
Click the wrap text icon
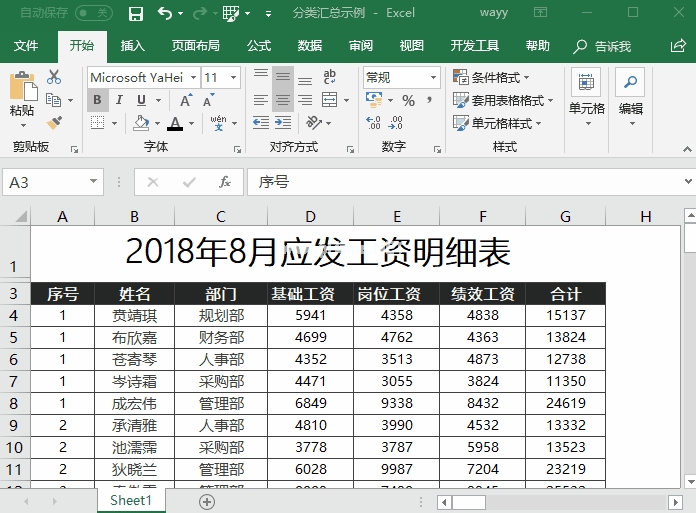click(x=329, y=77)
